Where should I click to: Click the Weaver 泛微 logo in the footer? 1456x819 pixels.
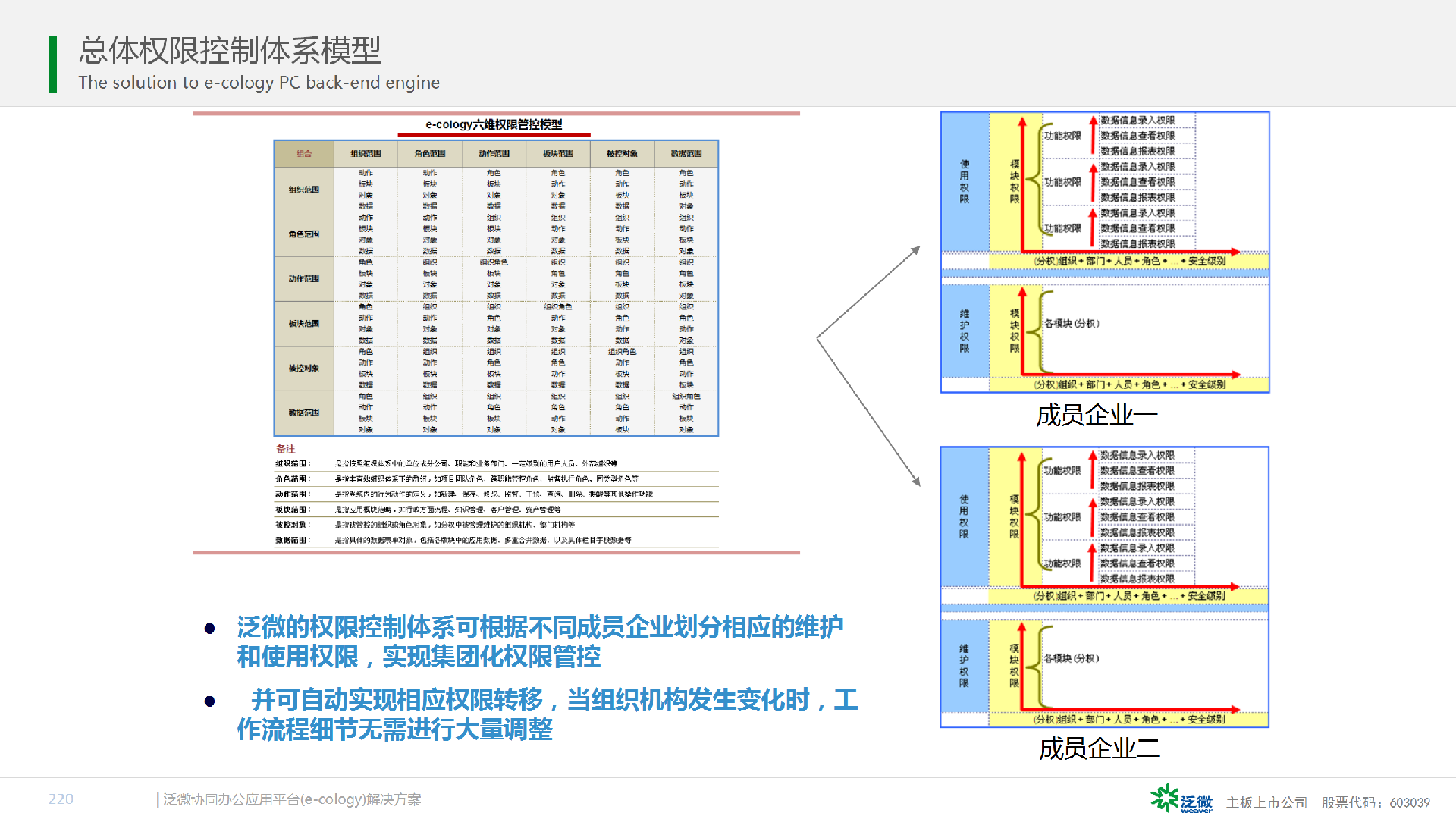pyautogui.click(x=1181, y=799)
